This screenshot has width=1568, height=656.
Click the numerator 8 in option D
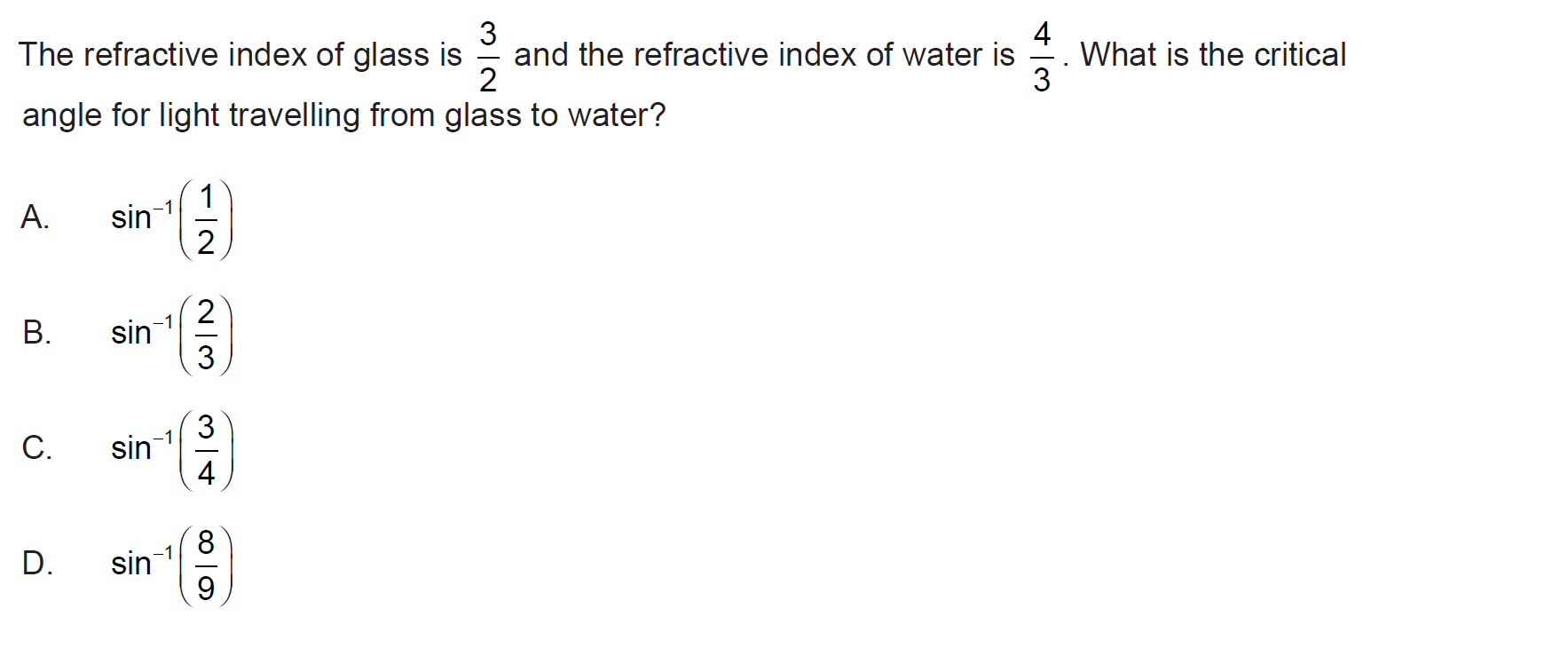206,541
